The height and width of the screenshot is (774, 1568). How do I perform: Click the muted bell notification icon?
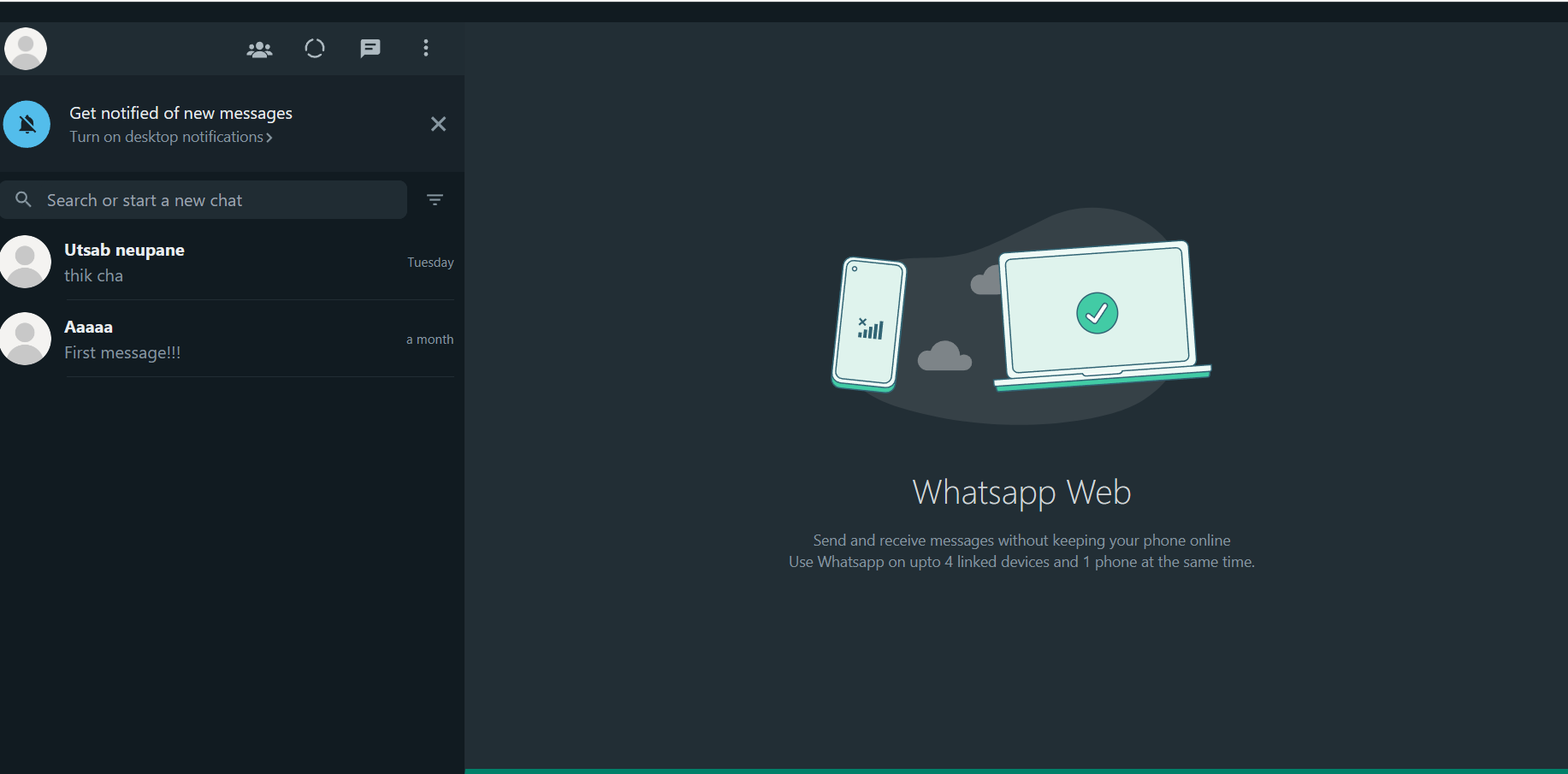click(x=27, y=125)
